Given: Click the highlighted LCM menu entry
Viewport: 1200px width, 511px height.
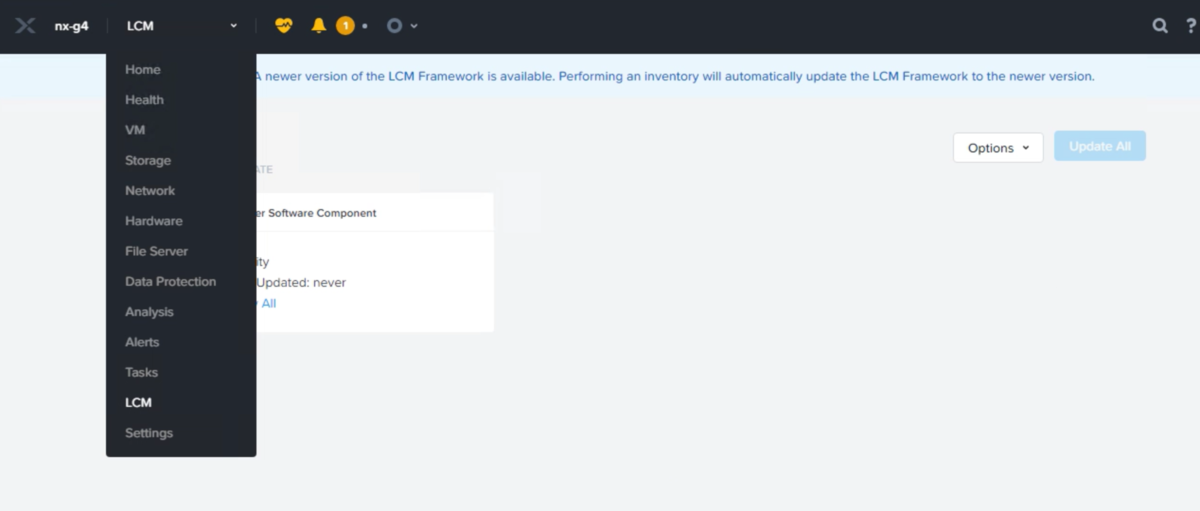Looking at the screenshot, I should [x=138, y=403].
